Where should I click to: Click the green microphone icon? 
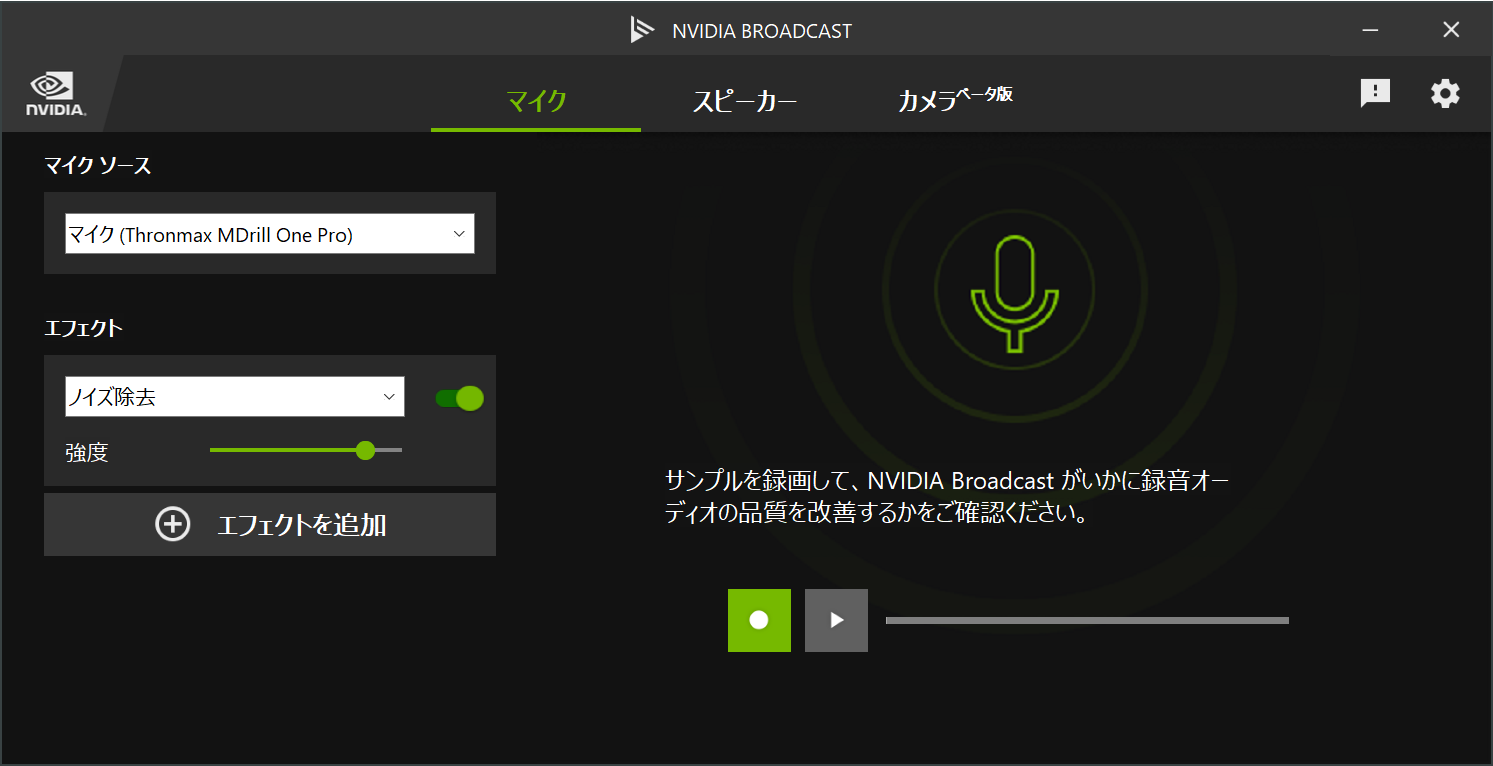(1014, 293)
